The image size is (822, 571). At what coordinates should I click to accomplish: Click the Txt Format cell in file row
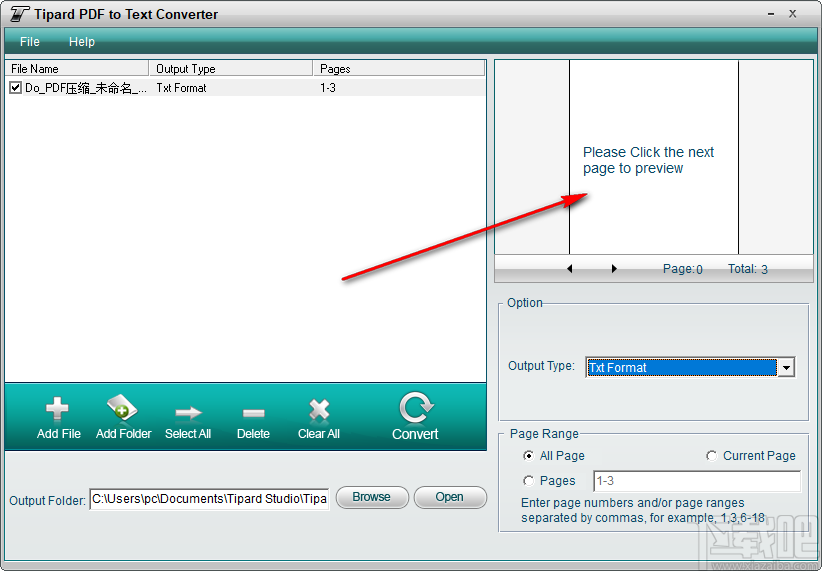[181, 88]
